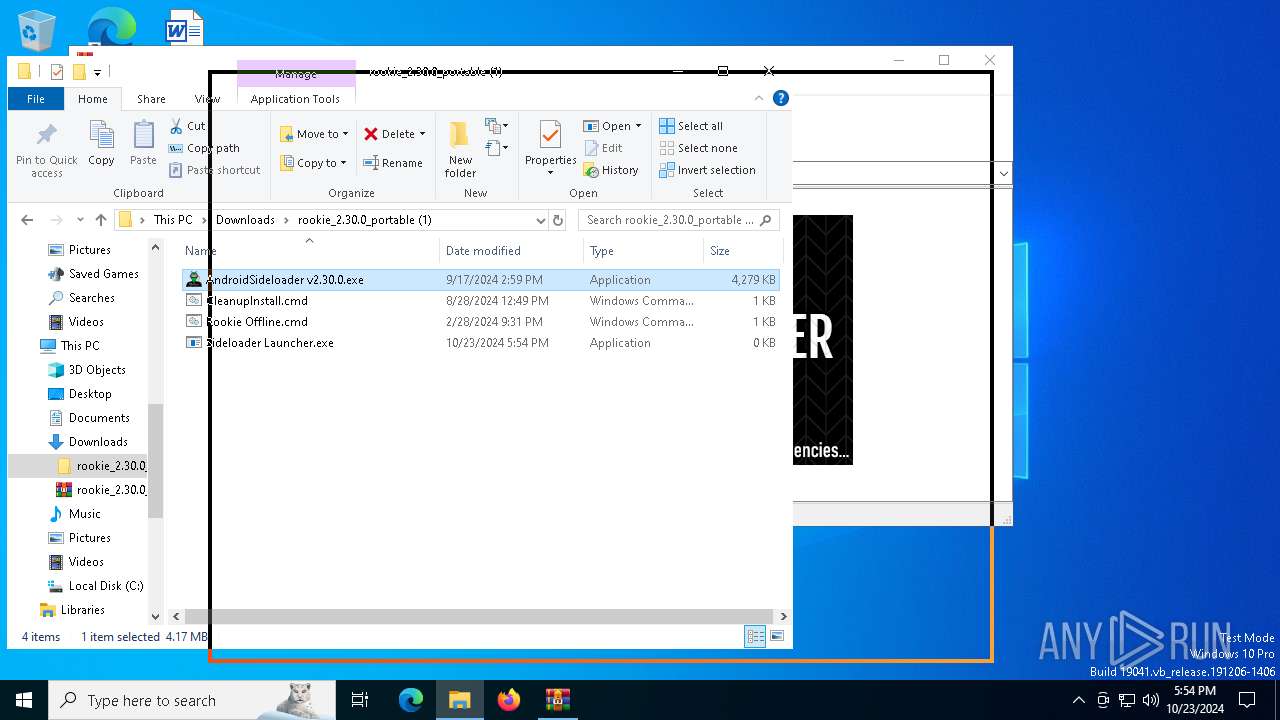This screenshot has height=720, width=1280.
Task: Go up one folder level
Action: point(100,220)
